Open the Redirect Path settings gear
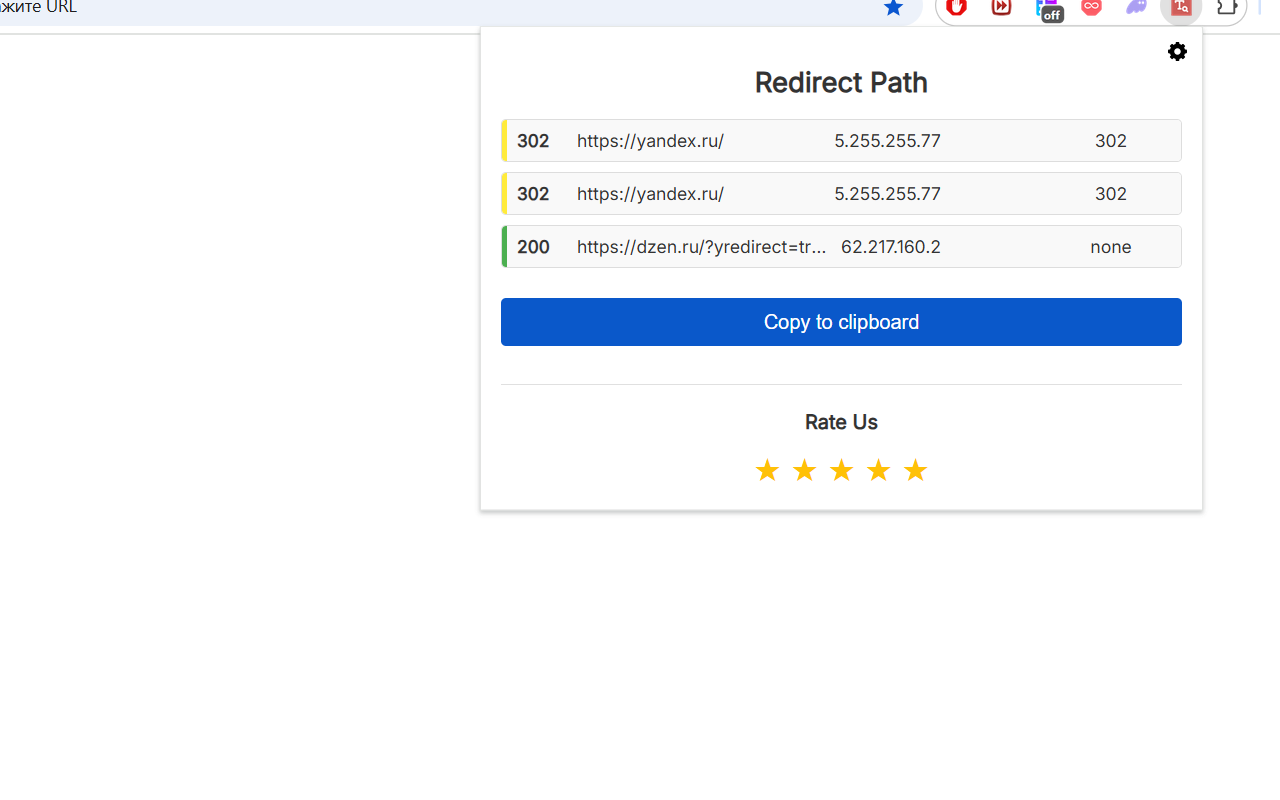This screenshot has height=800, width=1280. click(x=1177, y=52)
